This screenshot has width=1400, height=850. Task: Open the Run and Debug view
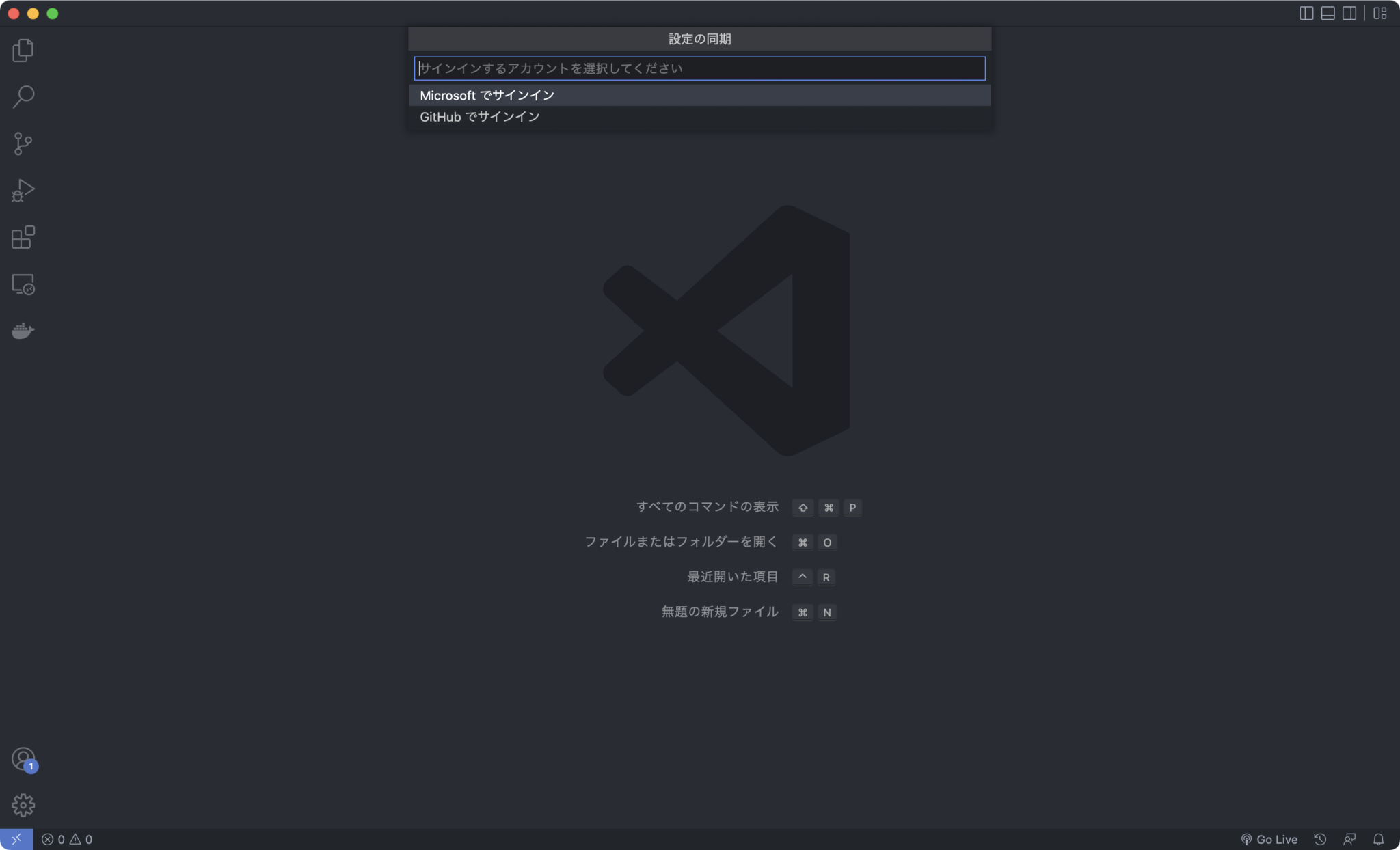point(23,190)
